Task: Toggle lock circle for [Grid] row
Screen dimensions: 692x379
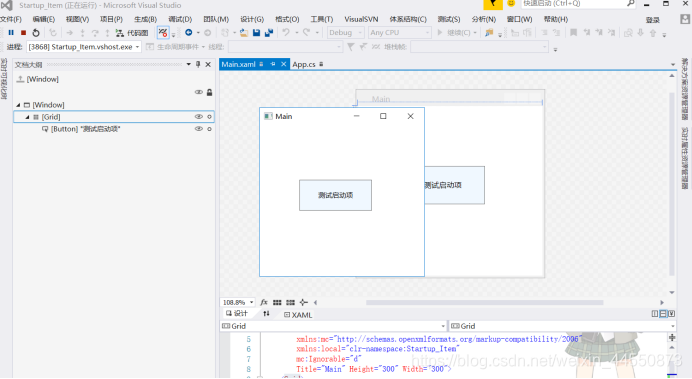Action: click(210, 117)
